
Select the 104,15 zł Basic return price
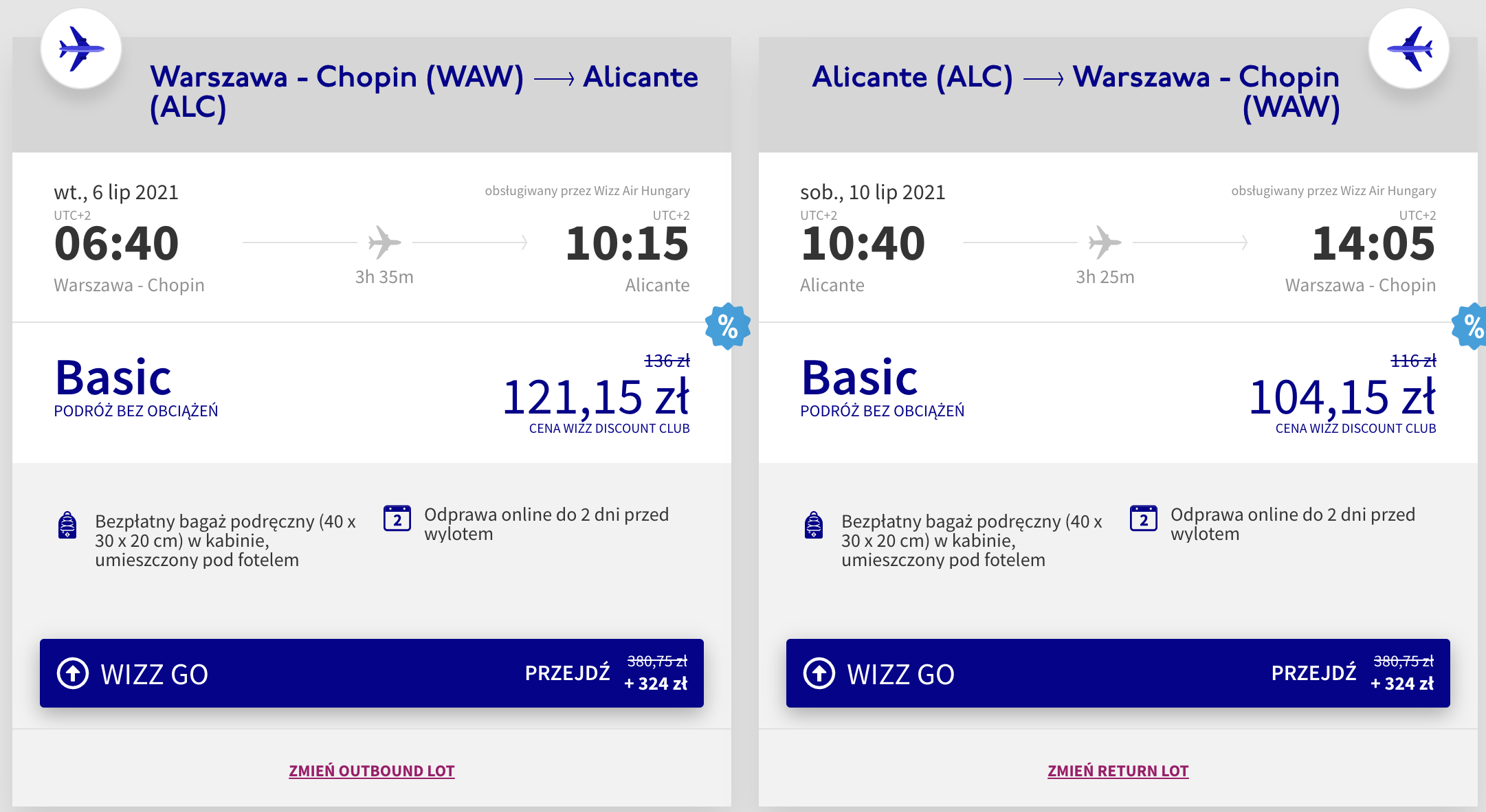(x=1342, y=398)
